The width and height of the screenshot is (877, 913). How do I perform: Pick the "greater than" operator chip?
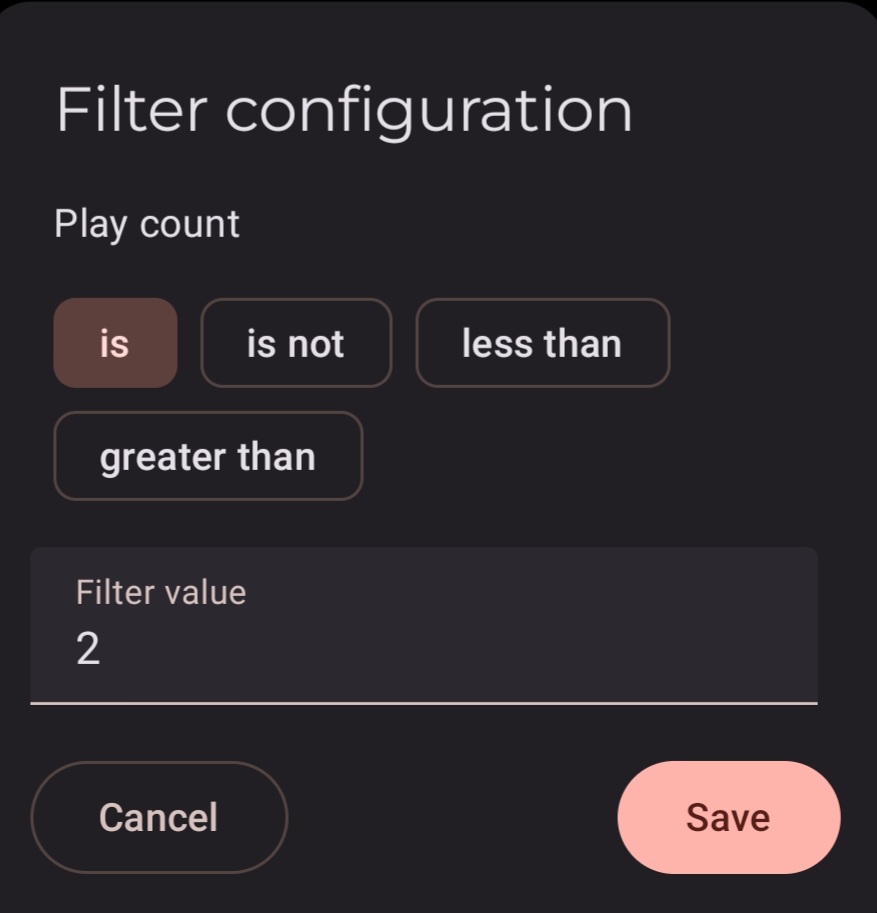point(208,456)
